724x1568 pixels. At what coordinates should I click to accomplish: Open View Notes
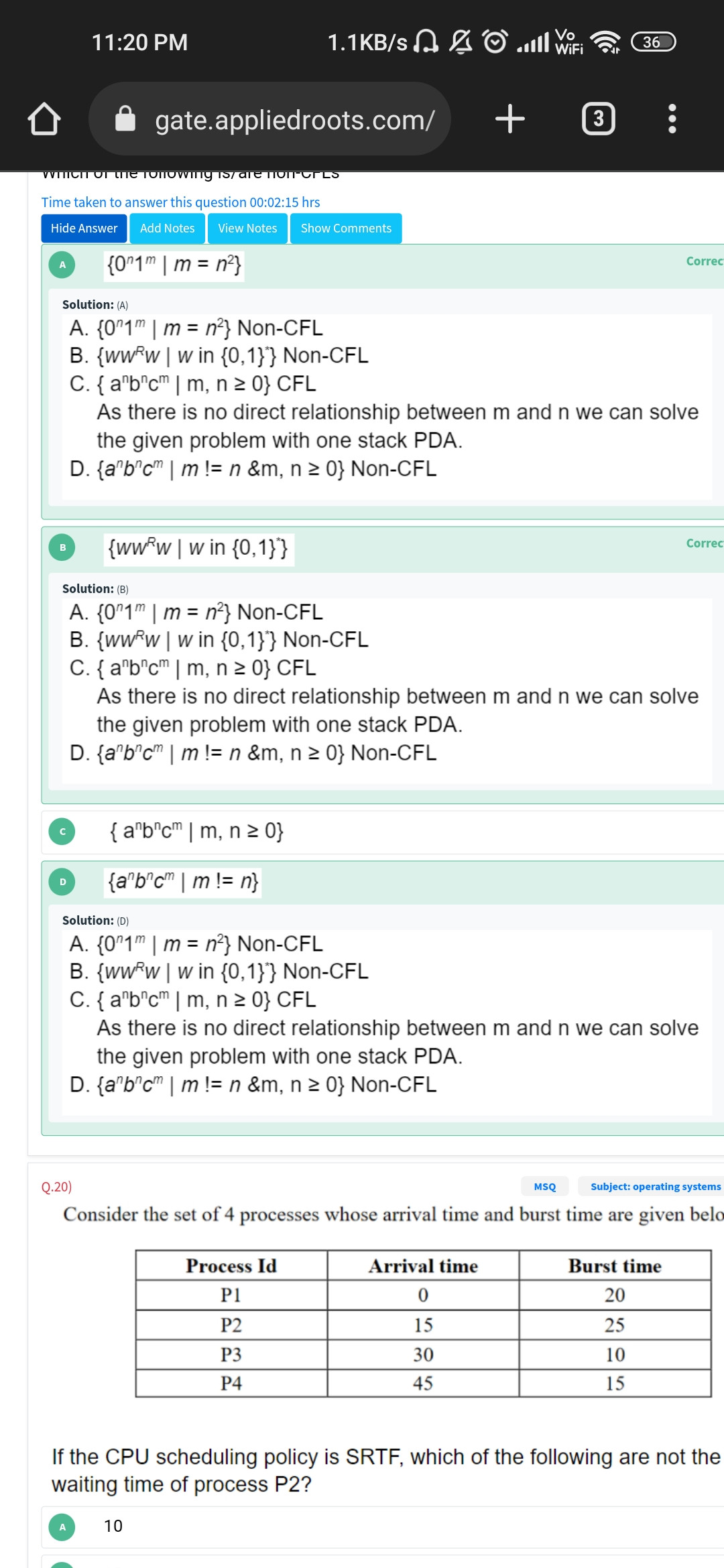coord(247,228)
